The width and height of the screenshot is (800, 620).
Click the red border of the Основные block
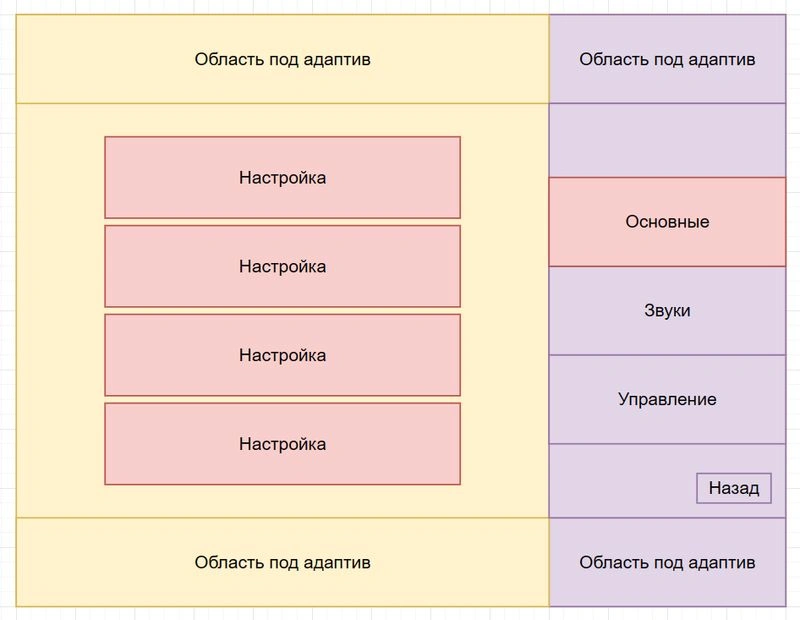tap(667, 178)
